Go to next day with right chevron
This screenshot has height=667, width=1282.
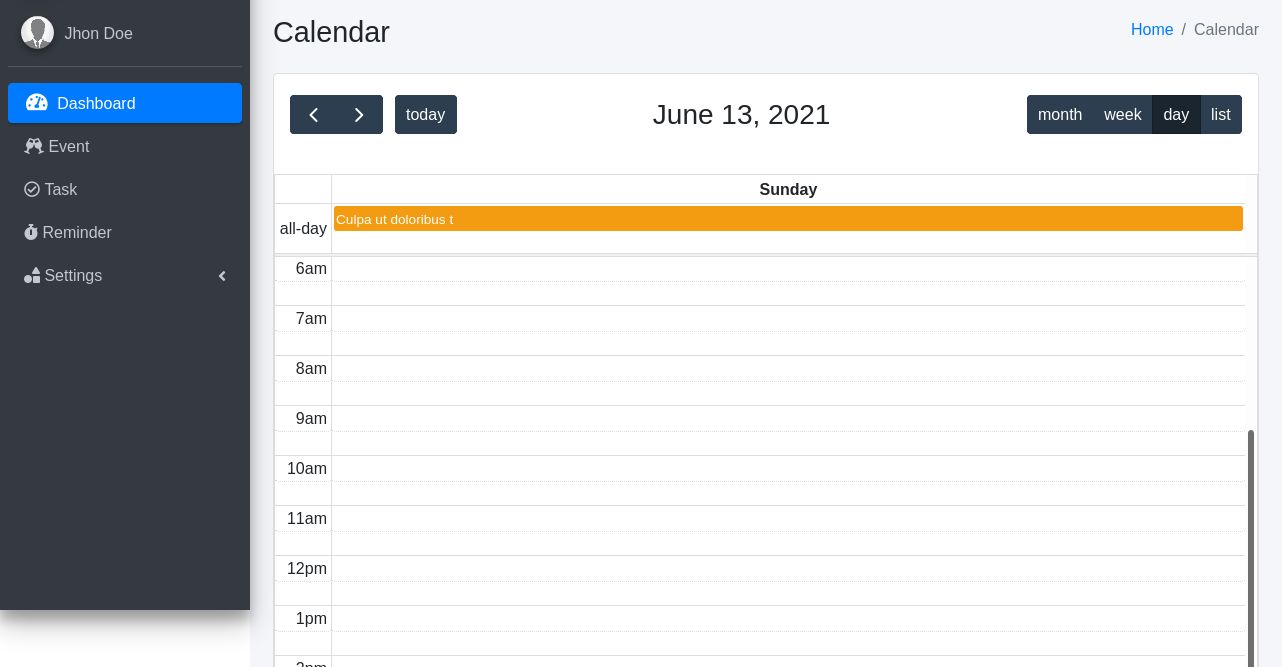tap(359, 115)
